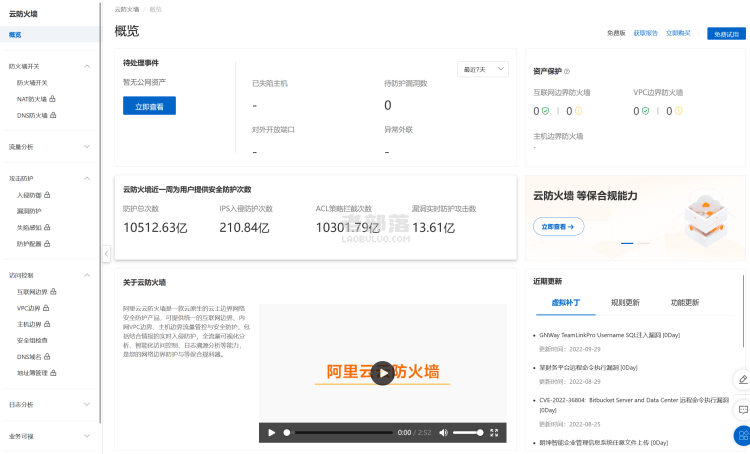Screen dimensions: 750x454
Task: Click the lock icon beside 入侵防御
Action: pyautogui.click(x=47, y=195)
